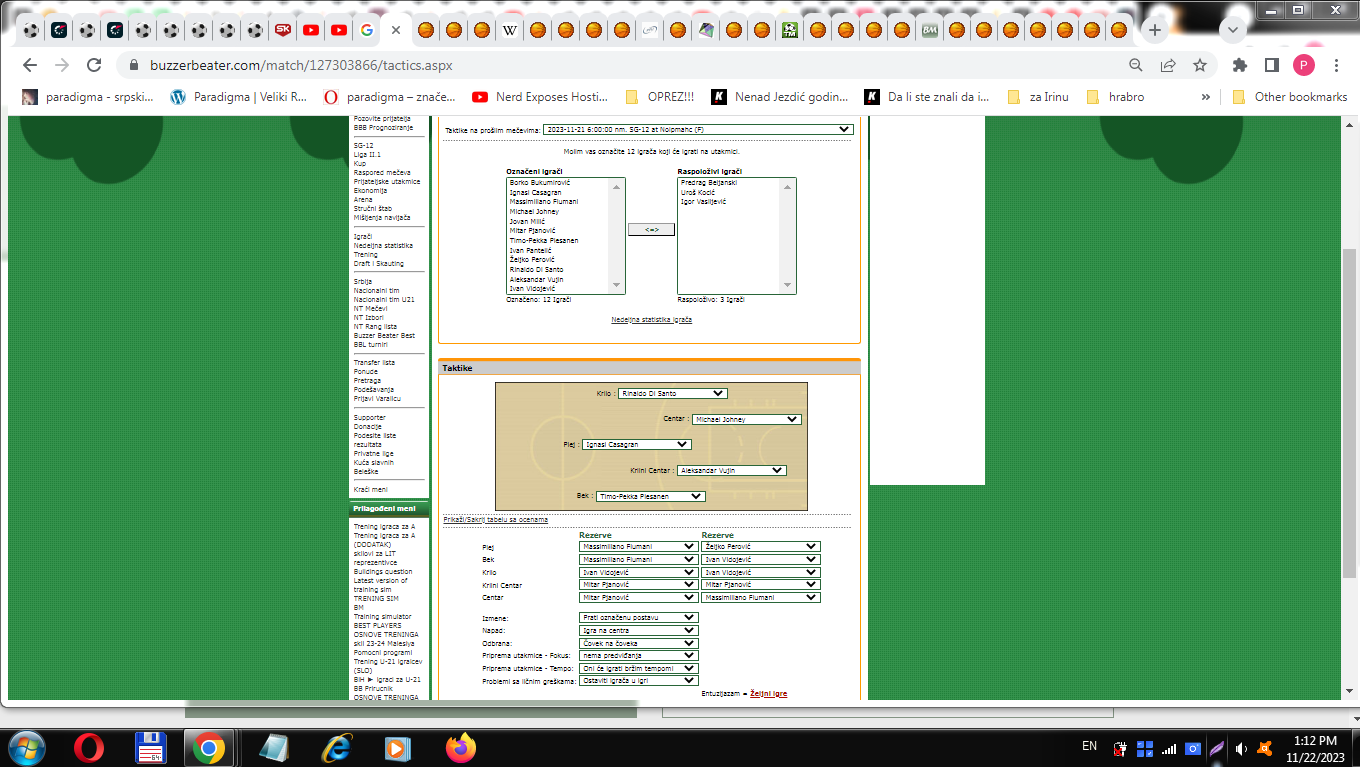Go back to the previous page
This screenshot has width=1360, height=767.
[30, 65]
